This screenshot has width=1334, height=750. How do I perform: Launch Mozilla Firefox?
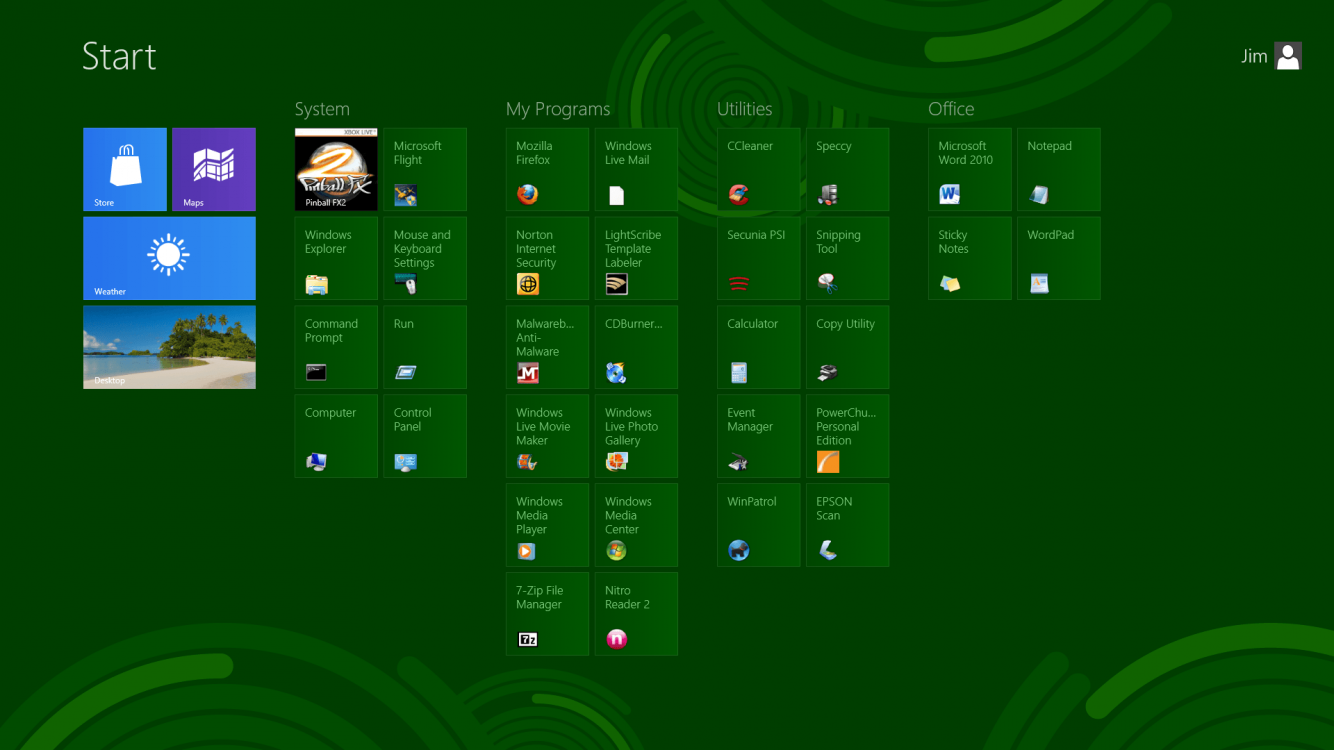point(547,169)
